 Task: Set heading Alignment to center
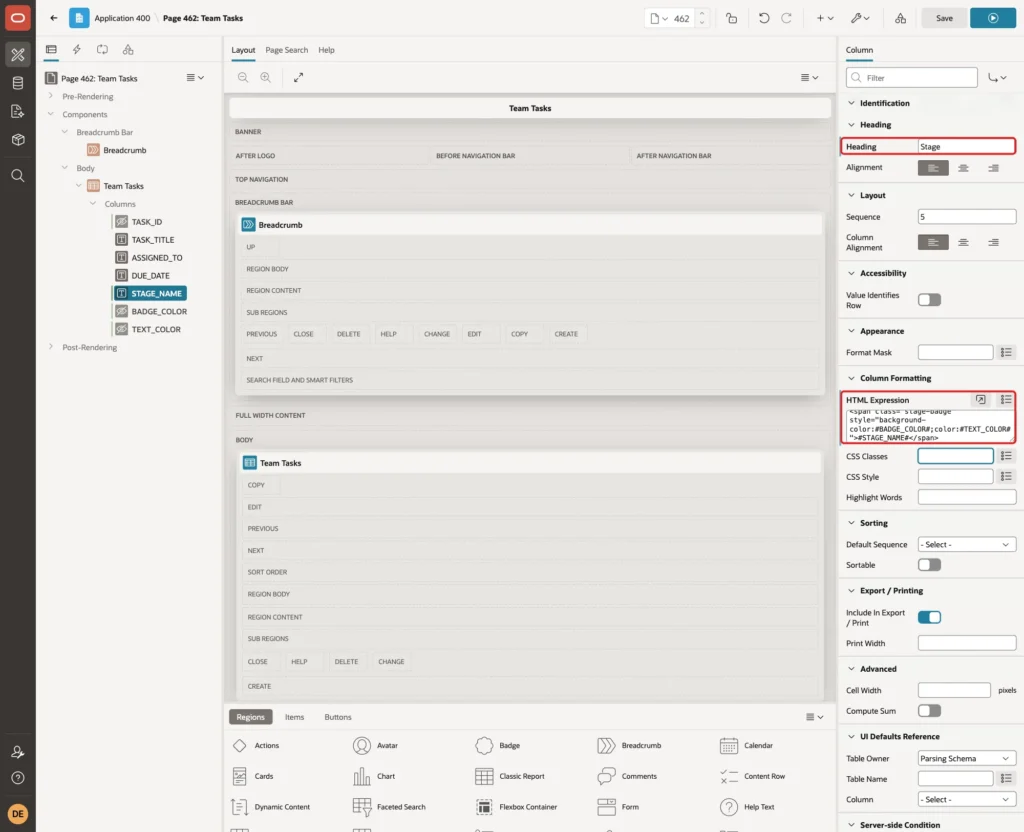(x=963, y=168)
